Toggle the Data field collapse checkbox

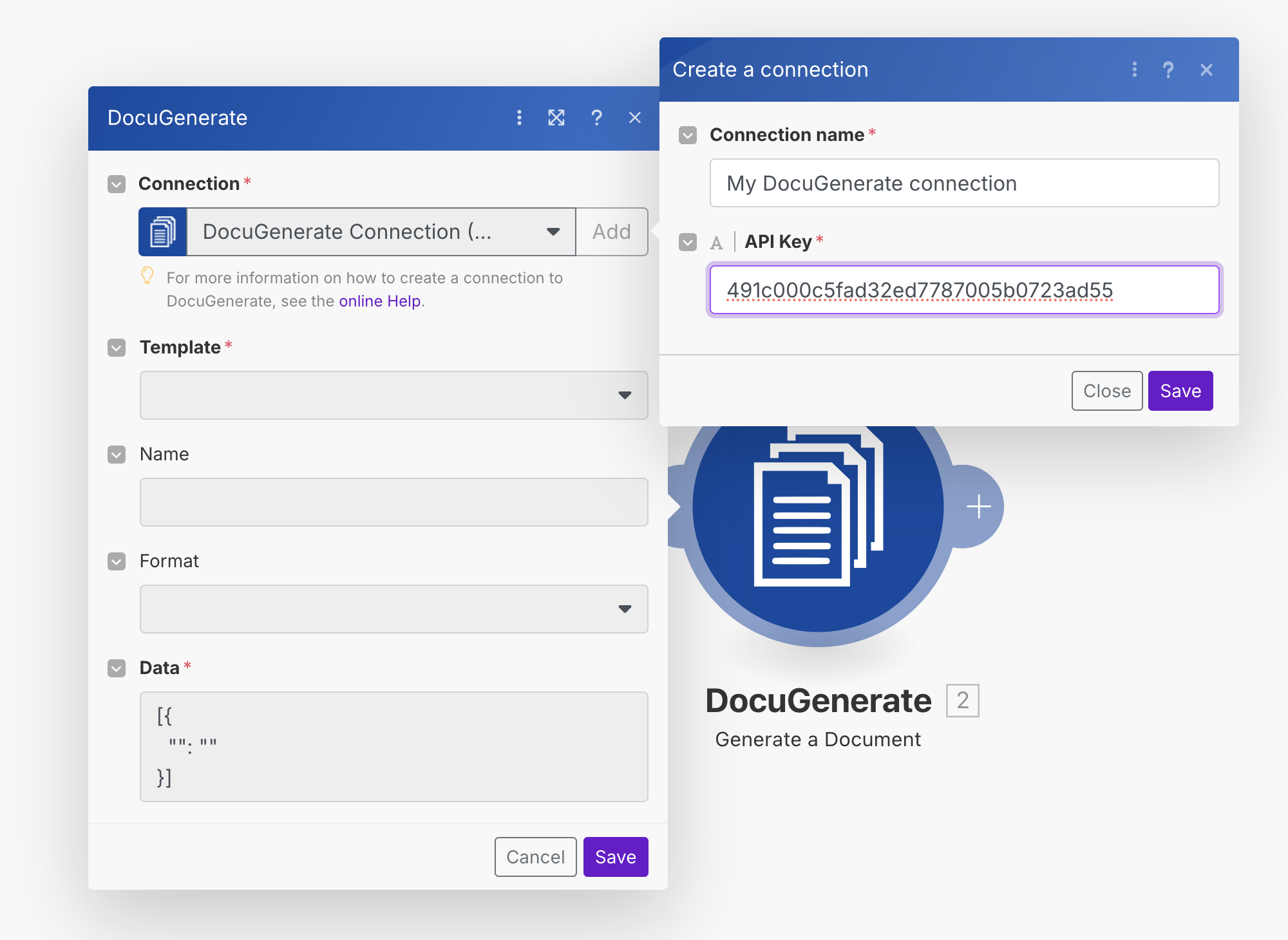tap(117, 668)
